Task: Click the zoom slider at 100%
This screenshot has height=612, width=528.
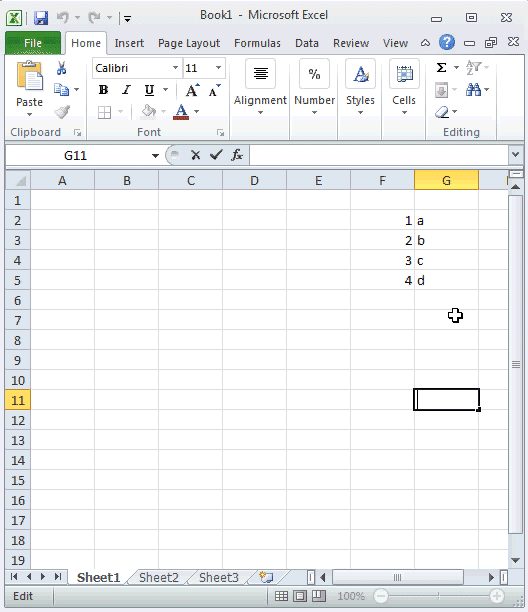Action: pos(439,596)
